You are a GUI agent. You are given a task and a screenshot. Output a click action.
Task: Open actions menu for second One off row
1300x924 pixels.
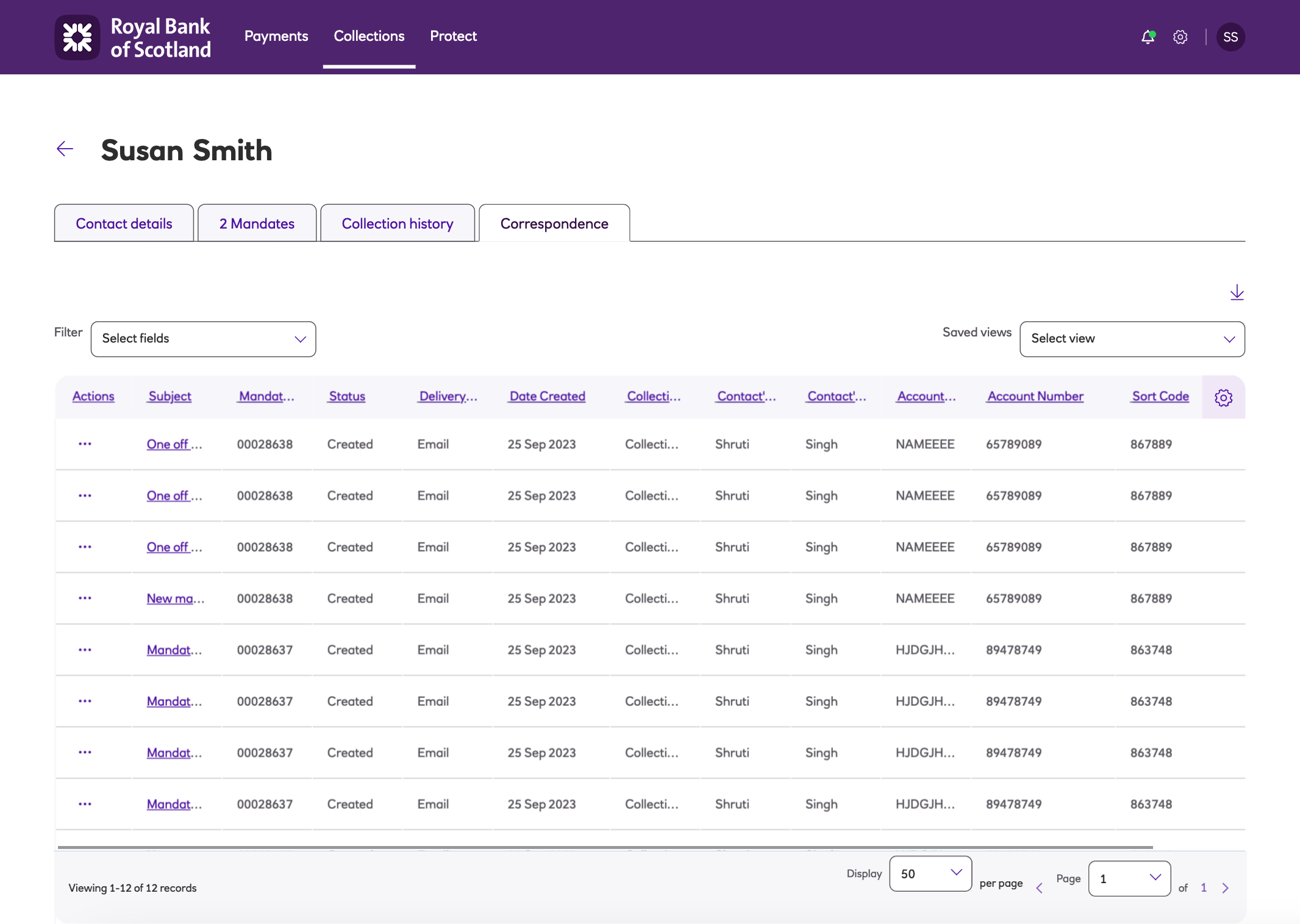pos(85,496)
